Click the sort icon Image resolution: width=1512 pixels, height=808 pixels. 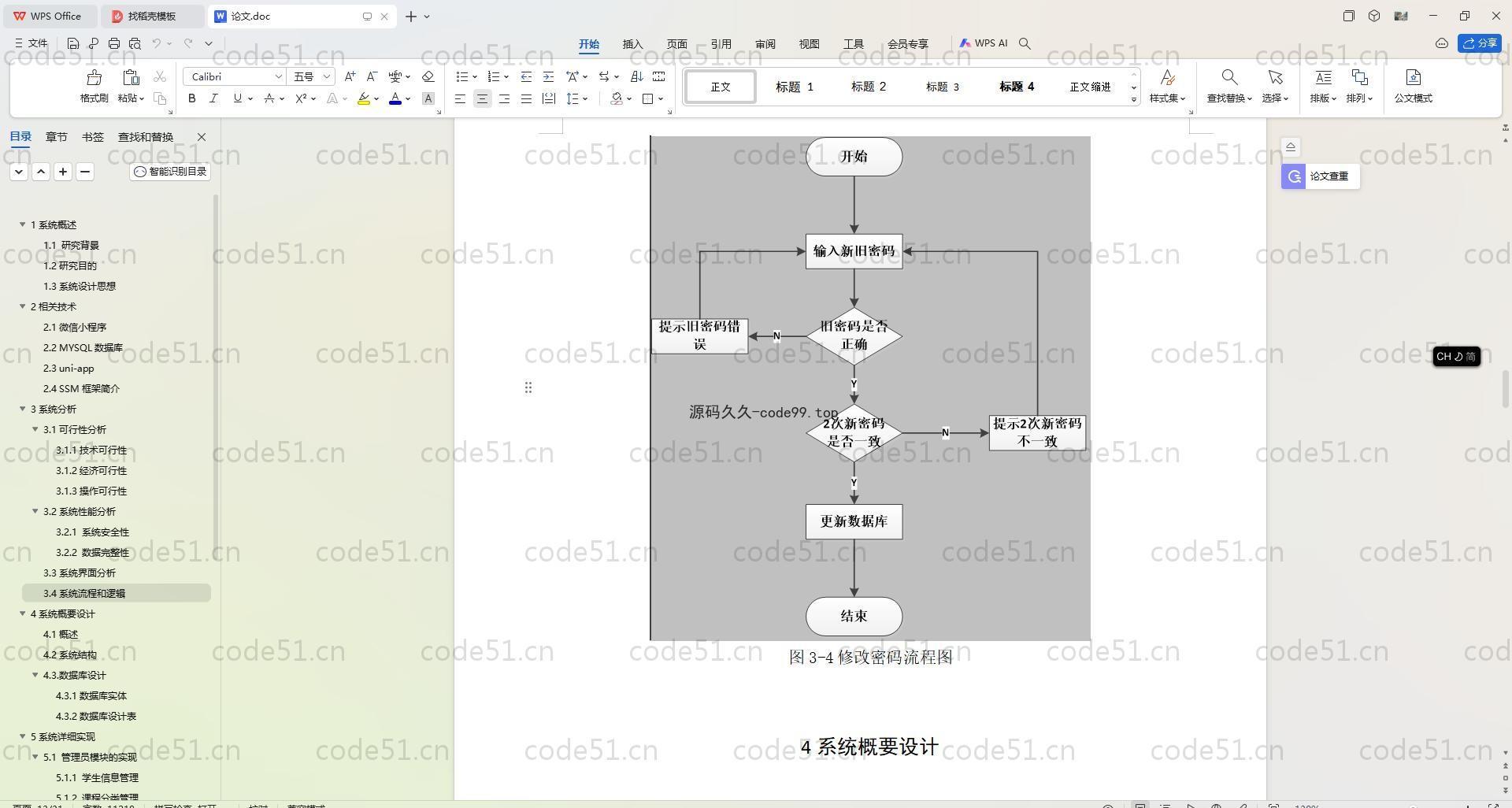pyautogui.click(x=637, y=76)
